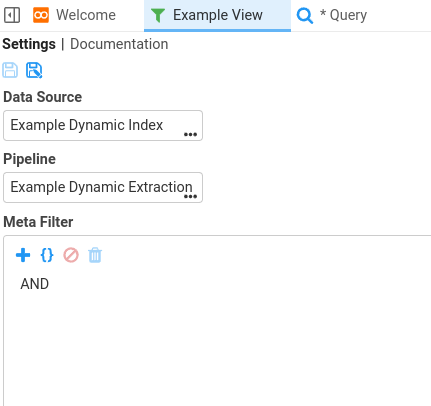The image size is (431, 406).
Task: Add a term with the plus icon
Action: [x=23, y=255]
